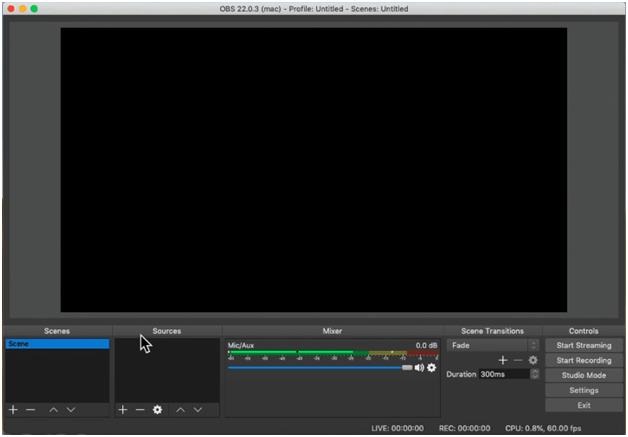This screenshot has width=628, height=437.
Task: Open Settings from Controls
Action: (584, 390)
